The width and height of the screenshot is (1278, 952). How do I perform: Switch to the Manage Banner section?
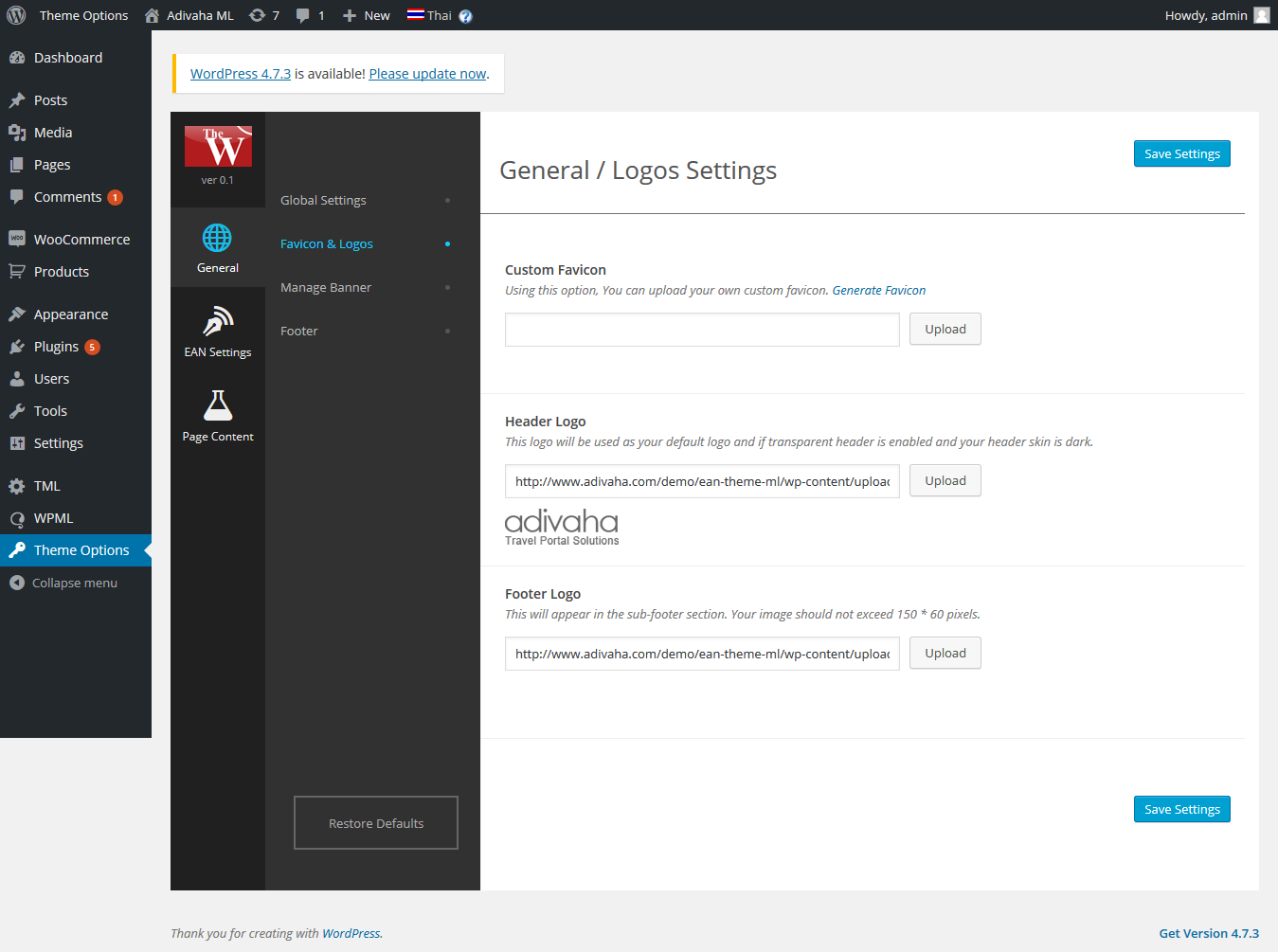tap(325, 287)
